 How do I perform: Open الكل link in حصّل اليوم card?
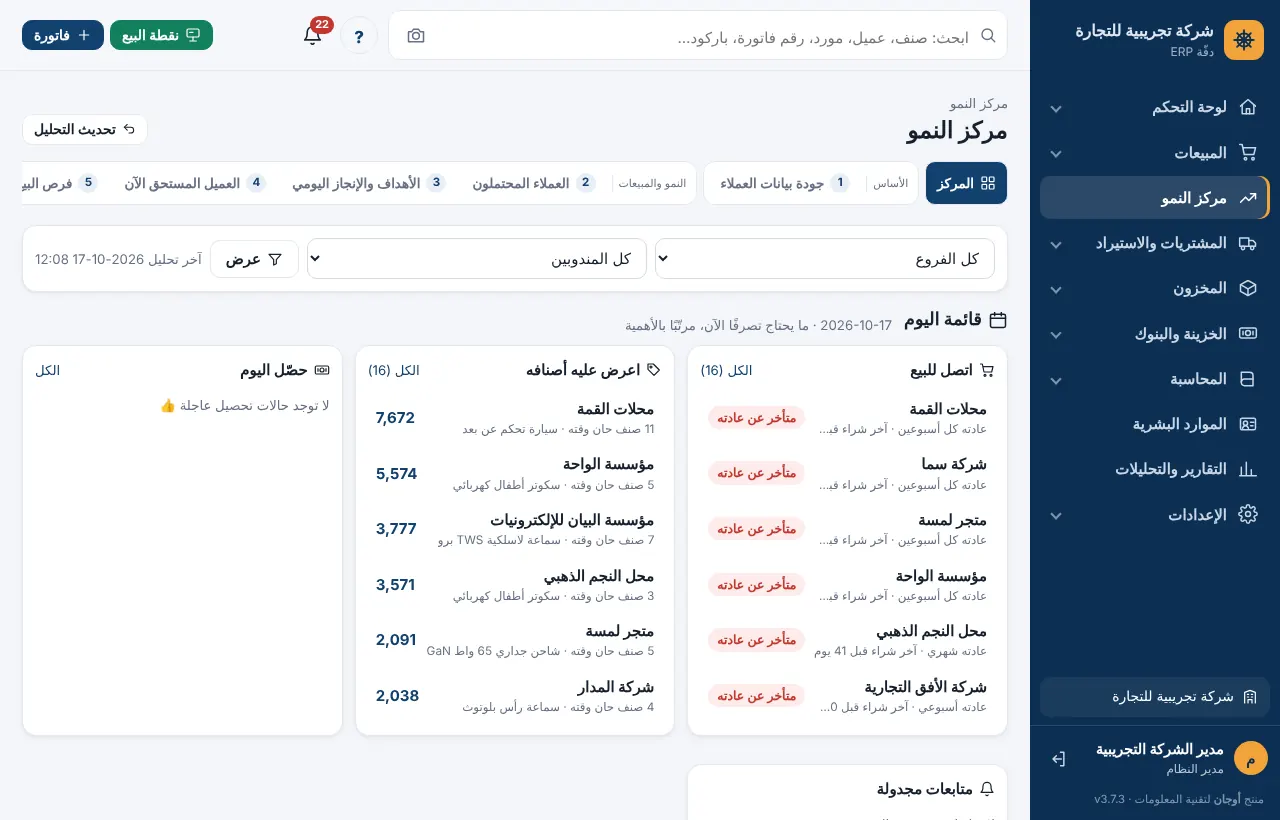coord(48,370)
